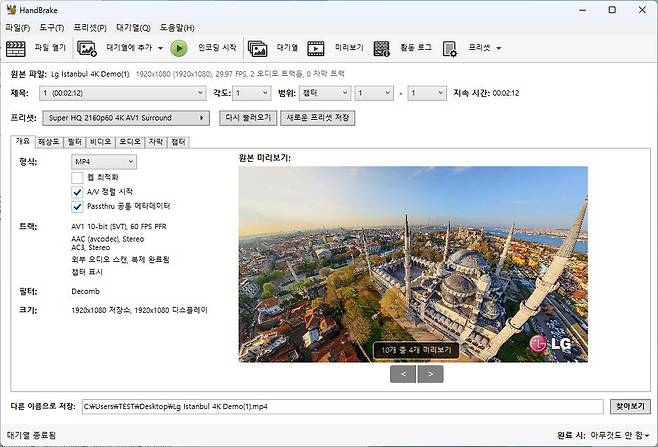Open the 완료 시 아무것도 안 함 dropdown

click(620, 435)
